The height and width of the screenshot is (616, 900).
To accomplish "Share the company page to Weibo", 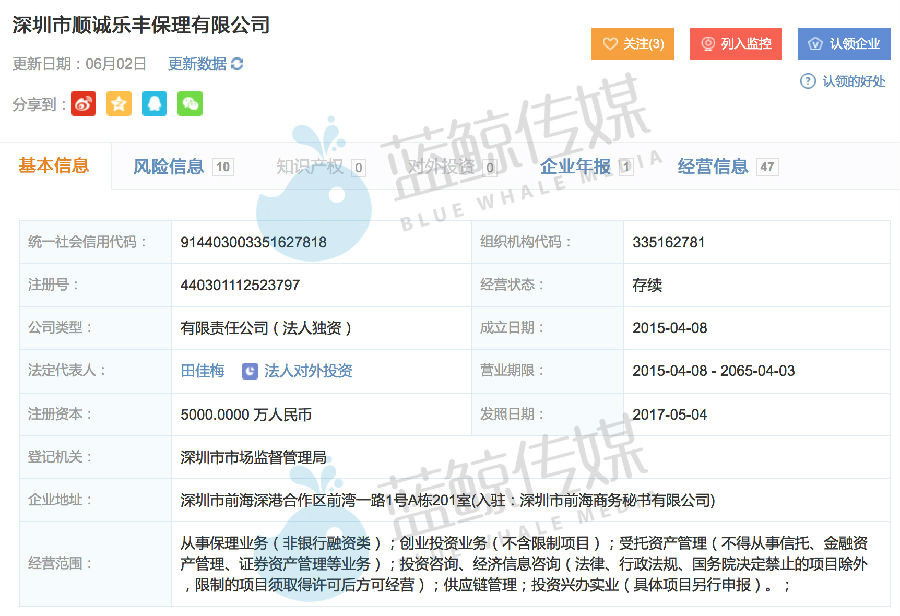I will [x=83, y=103].
